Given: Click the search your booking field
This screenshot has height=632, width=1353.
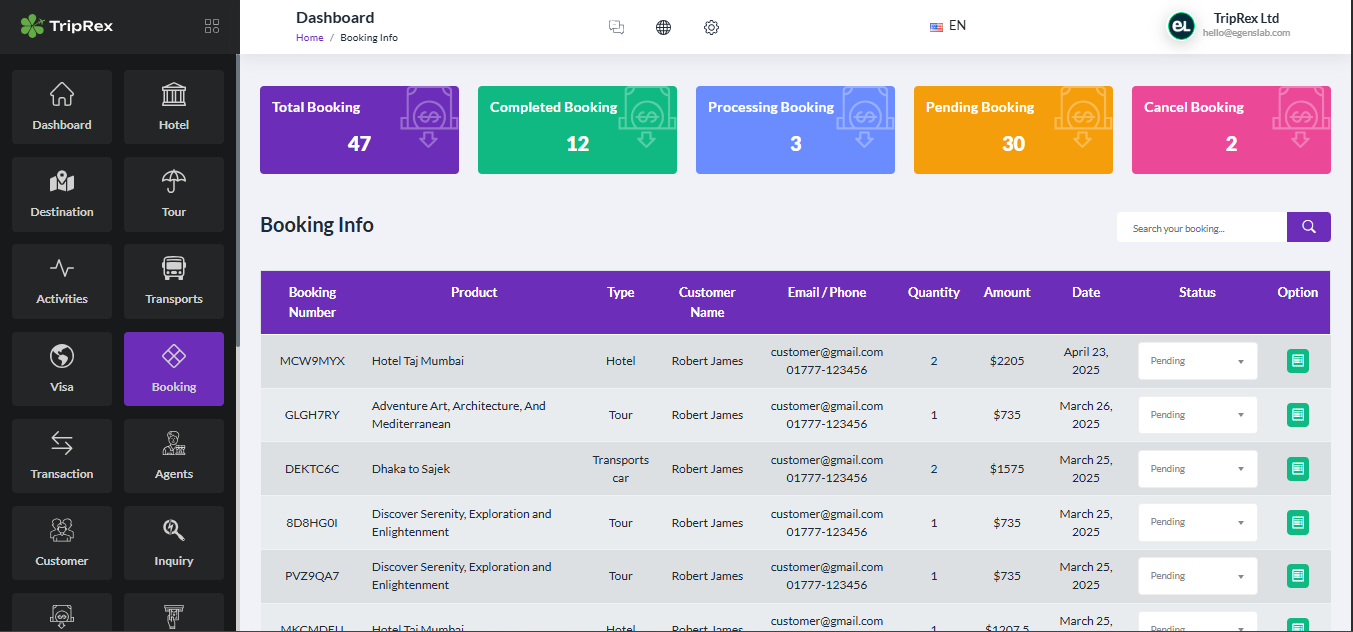Looking at the screenshot, I should [x=1200, y=228].
